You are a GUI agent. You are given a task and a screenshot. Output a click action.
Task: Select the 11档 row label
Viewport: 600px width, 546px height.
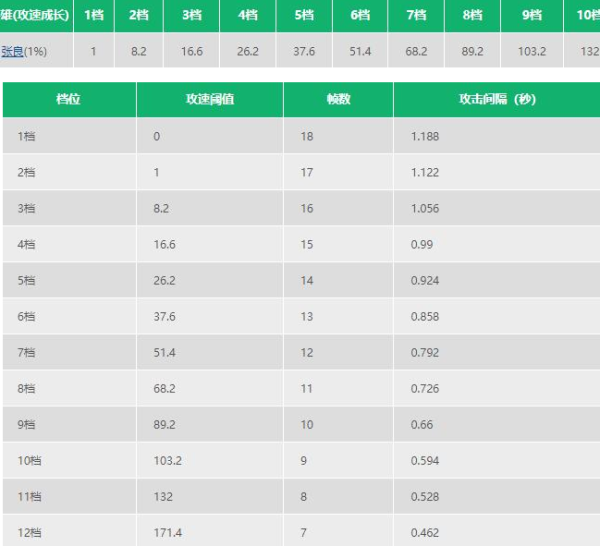point(29,497)
